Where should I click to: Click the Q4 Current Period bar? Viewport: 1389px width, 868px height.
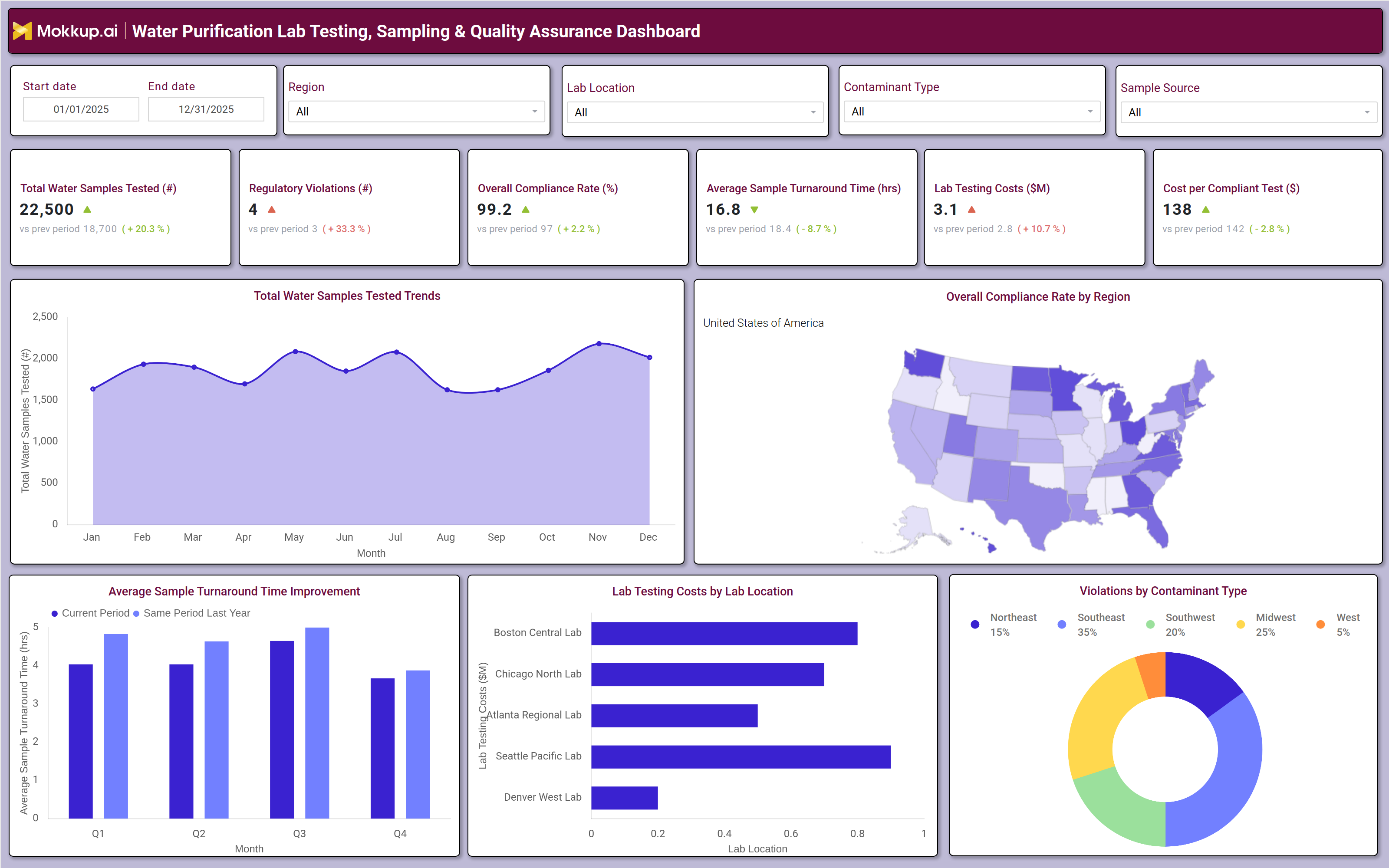click(x=382, y=749)
